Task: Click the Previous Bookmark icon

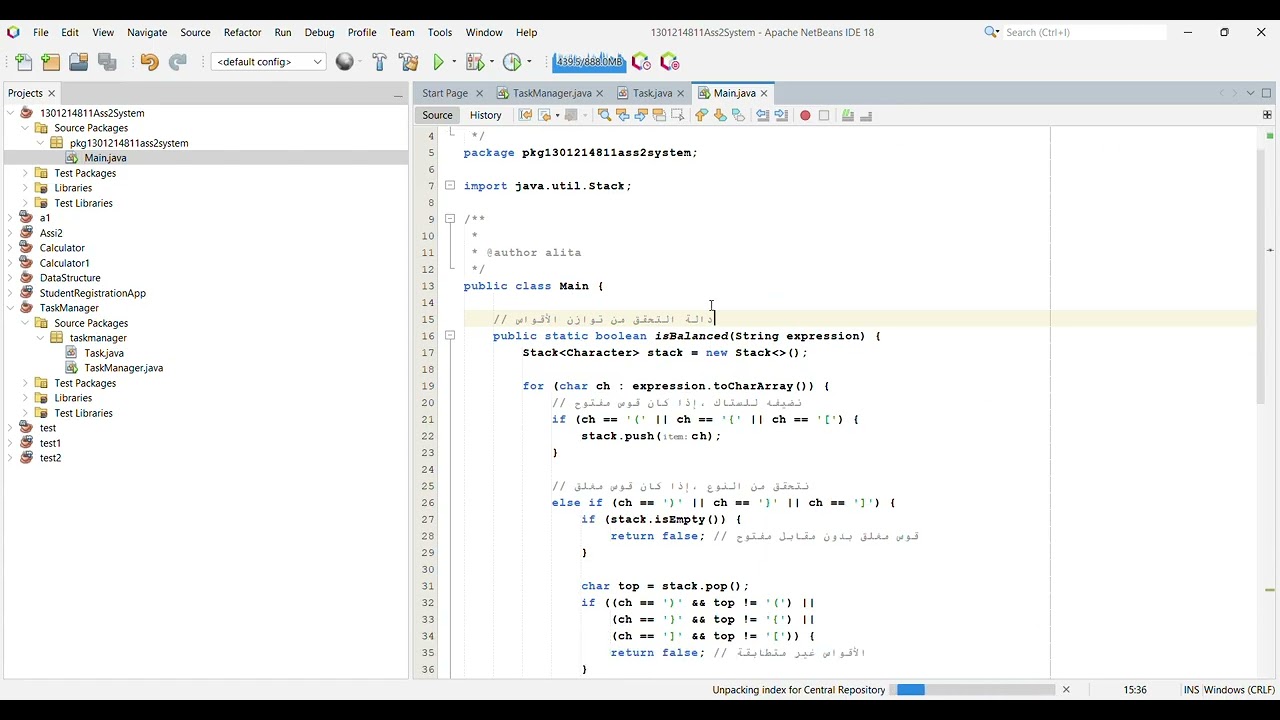Action: 701,115
